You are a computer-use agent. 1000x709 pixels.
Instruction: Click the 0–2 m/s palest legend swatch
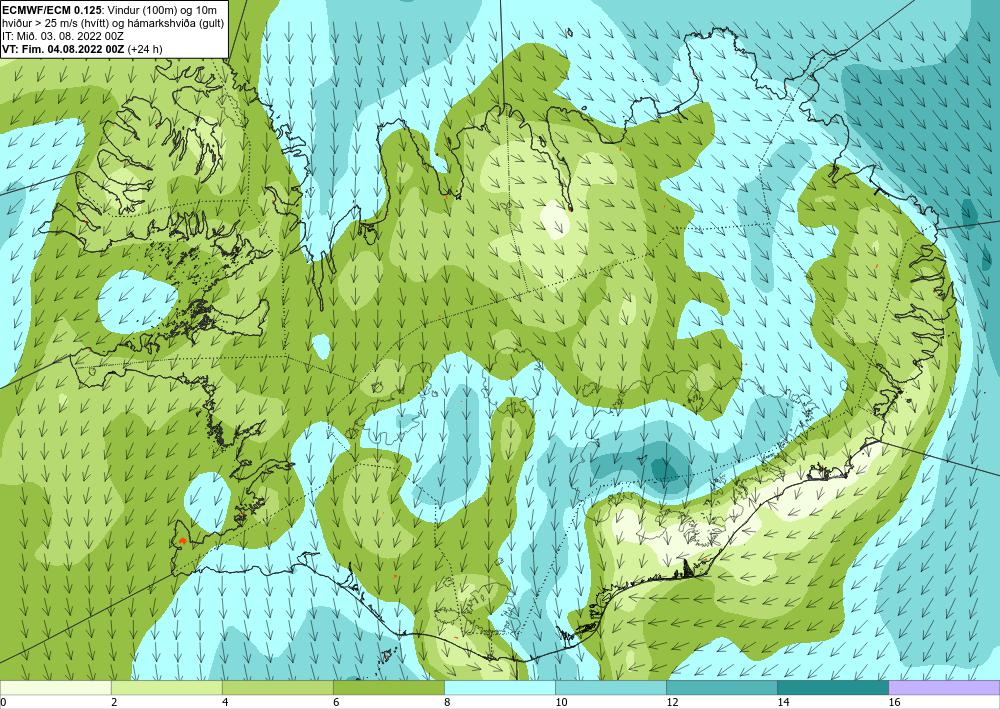56,688
